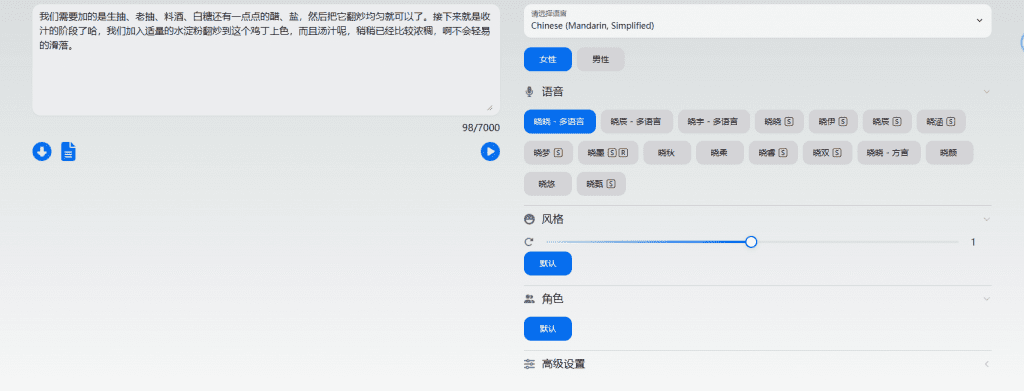This screenshot has width=1024, height=391.
Task: Click inside the Chinese text input area
Action: [266, 60]
